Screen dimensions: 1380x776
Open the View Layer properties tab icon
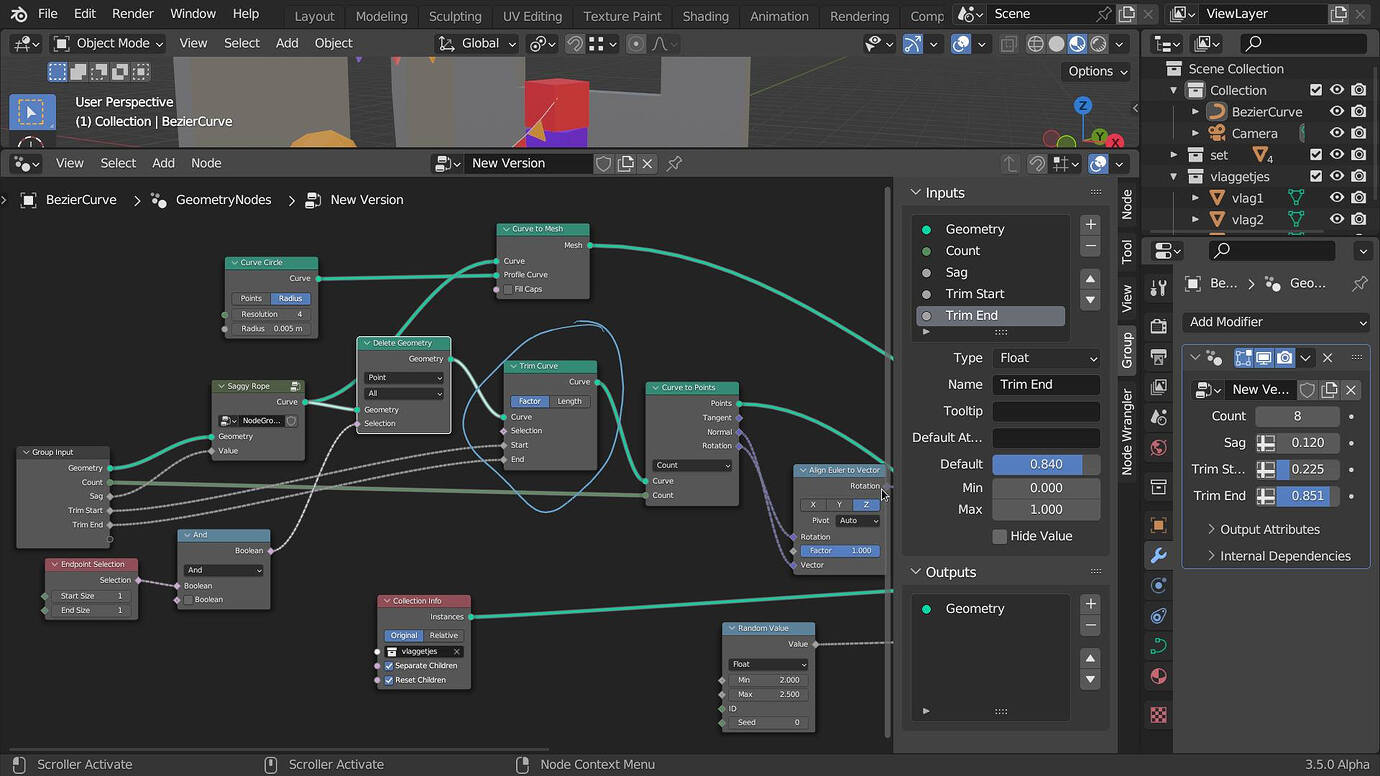(1159, 387)
